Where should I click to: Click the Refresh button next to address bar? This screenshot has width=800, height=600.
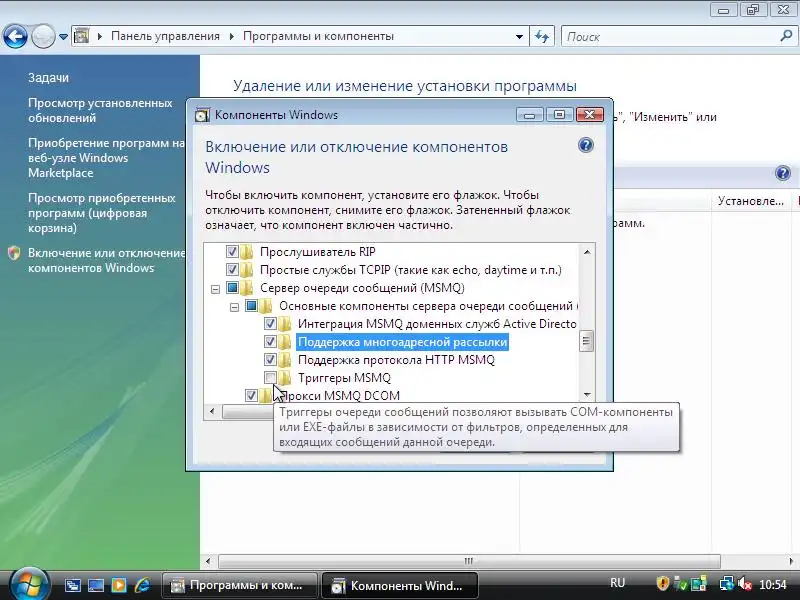[542, 37]
